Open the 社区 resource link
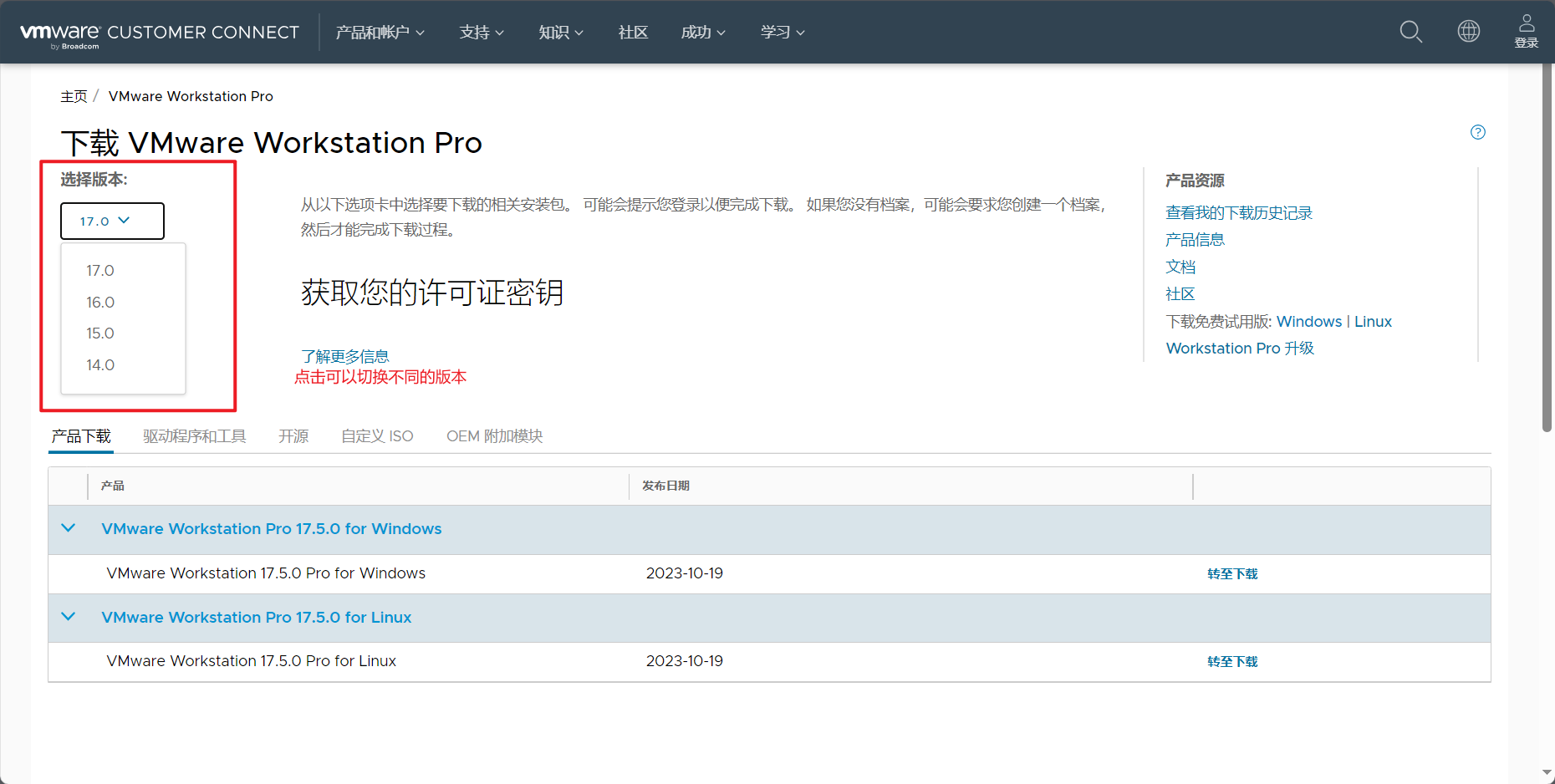The width and height of the screenshot is (1555, 784). [x=1180, y=294]
